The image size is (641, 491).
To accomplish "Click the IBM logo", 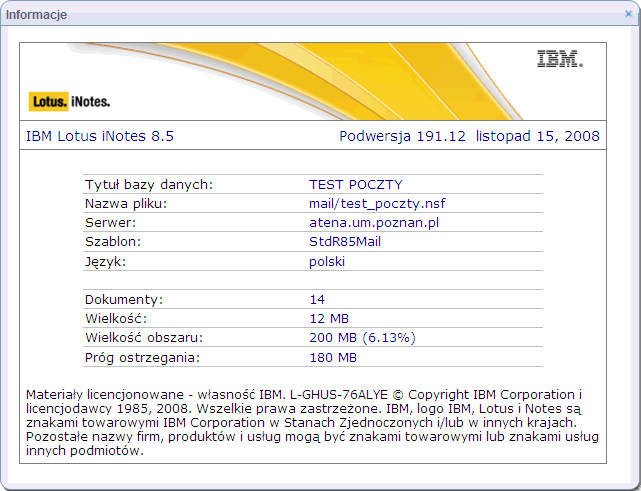I will click(560, 59).
